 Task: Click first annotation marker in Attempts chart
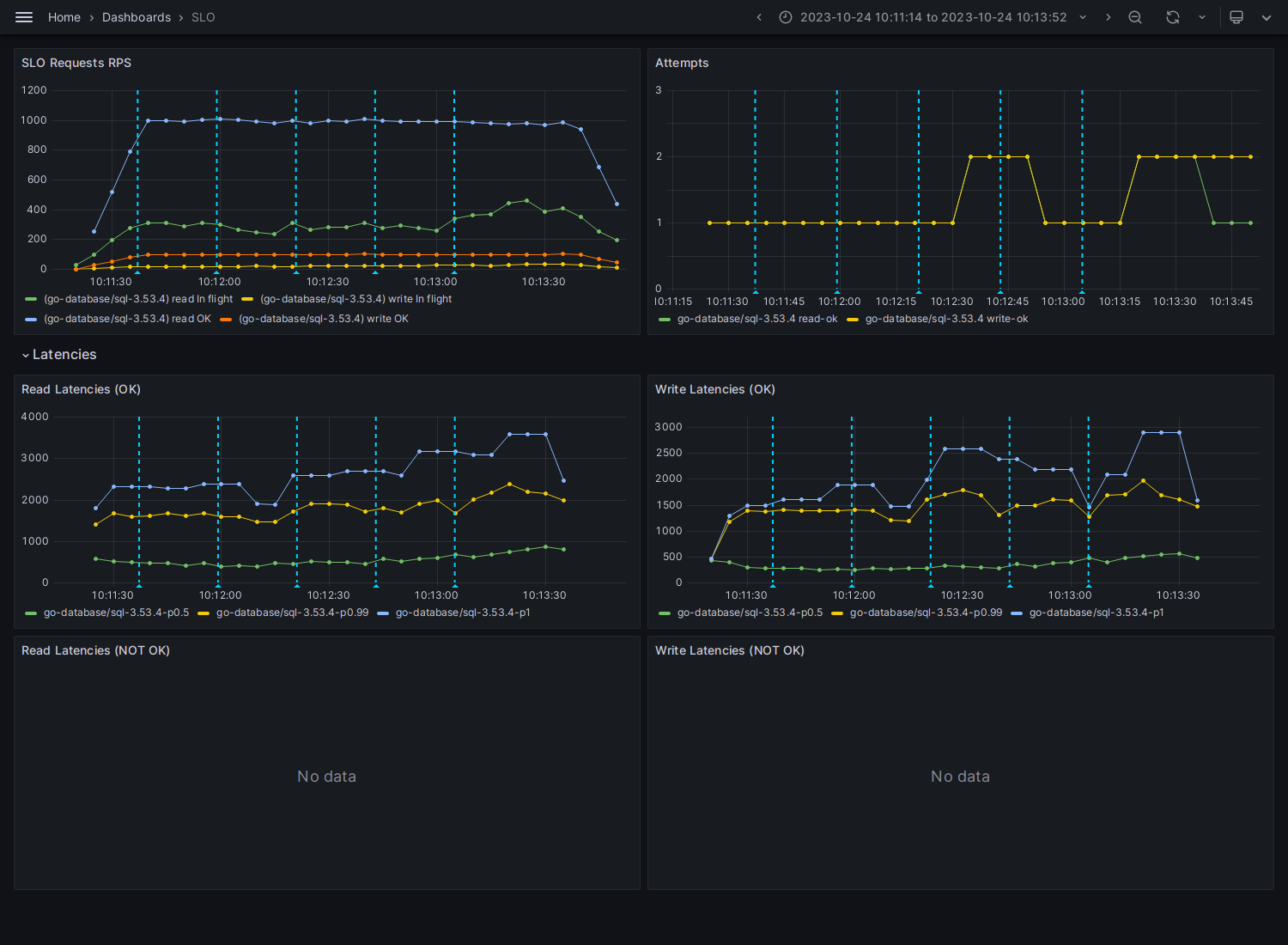click(x=756, y=292)
